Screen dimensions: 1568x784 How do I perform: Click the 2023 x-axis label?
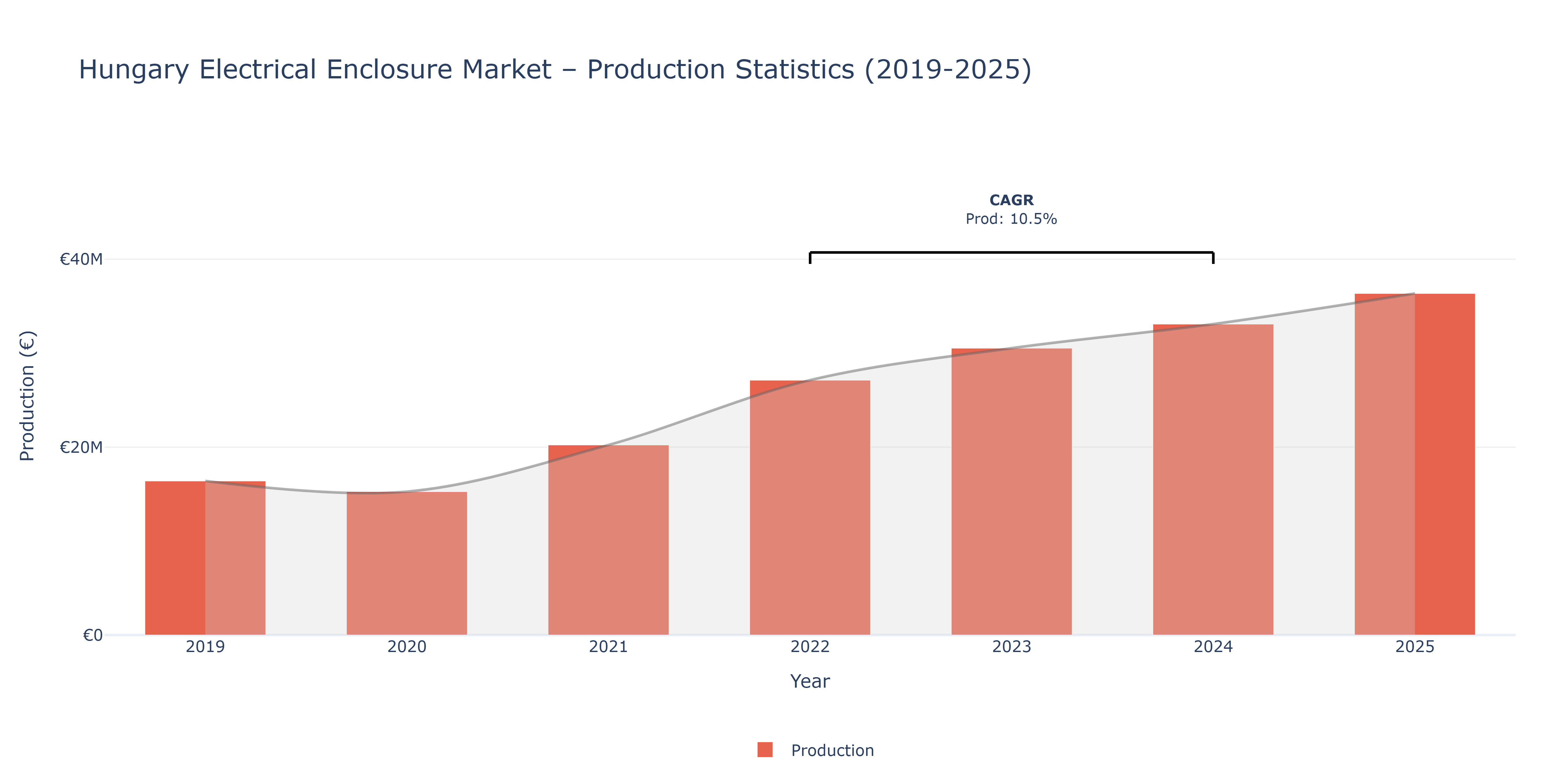point(1011,646)
